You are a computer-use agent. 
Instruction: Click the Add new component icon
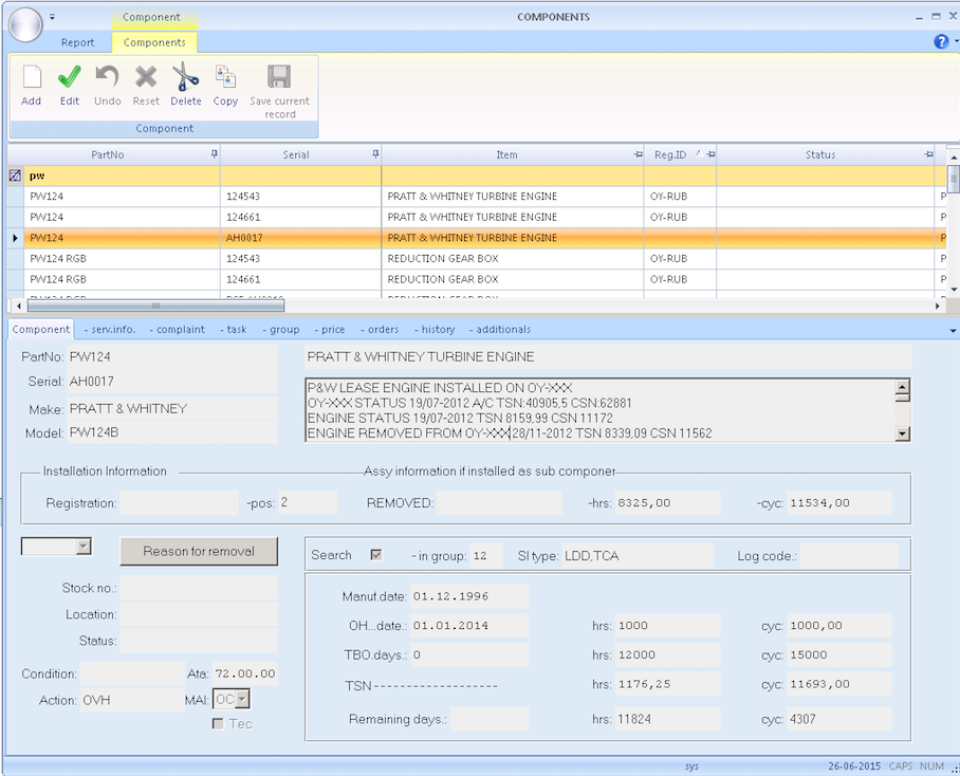31,77
